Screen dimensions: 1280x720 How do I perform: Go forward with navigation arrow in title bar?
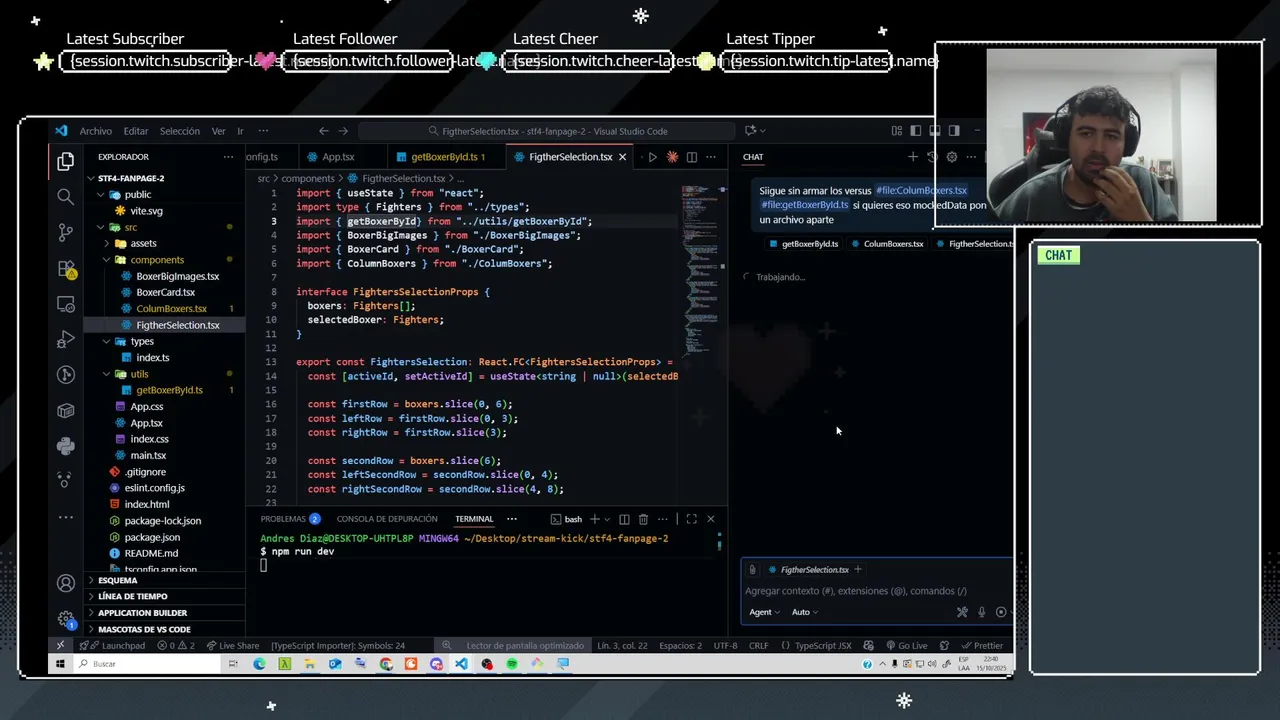coord(343,131)
